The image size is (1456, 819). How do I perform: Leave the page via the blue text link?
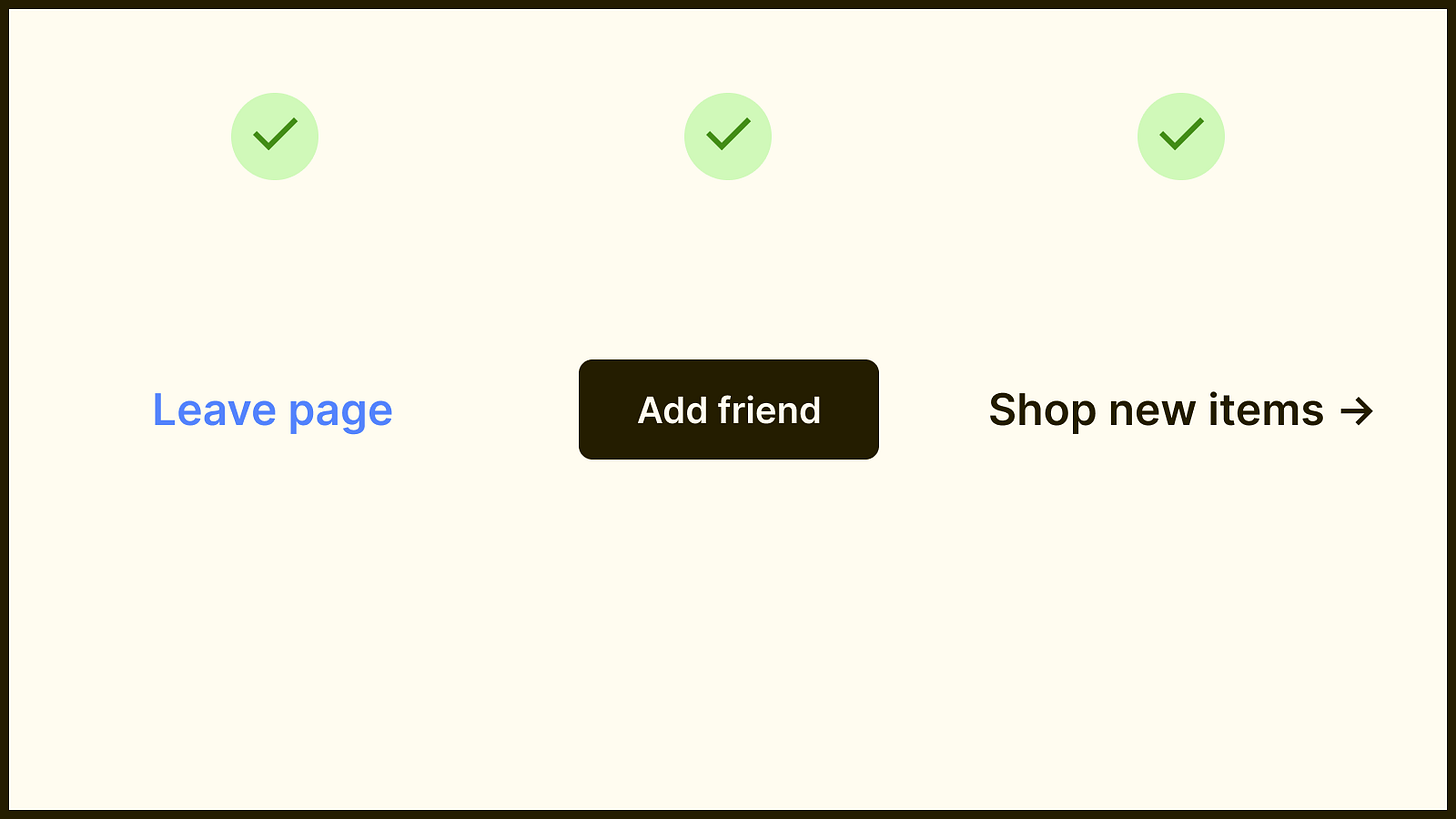pyautogui.click(x=272, y=411)
